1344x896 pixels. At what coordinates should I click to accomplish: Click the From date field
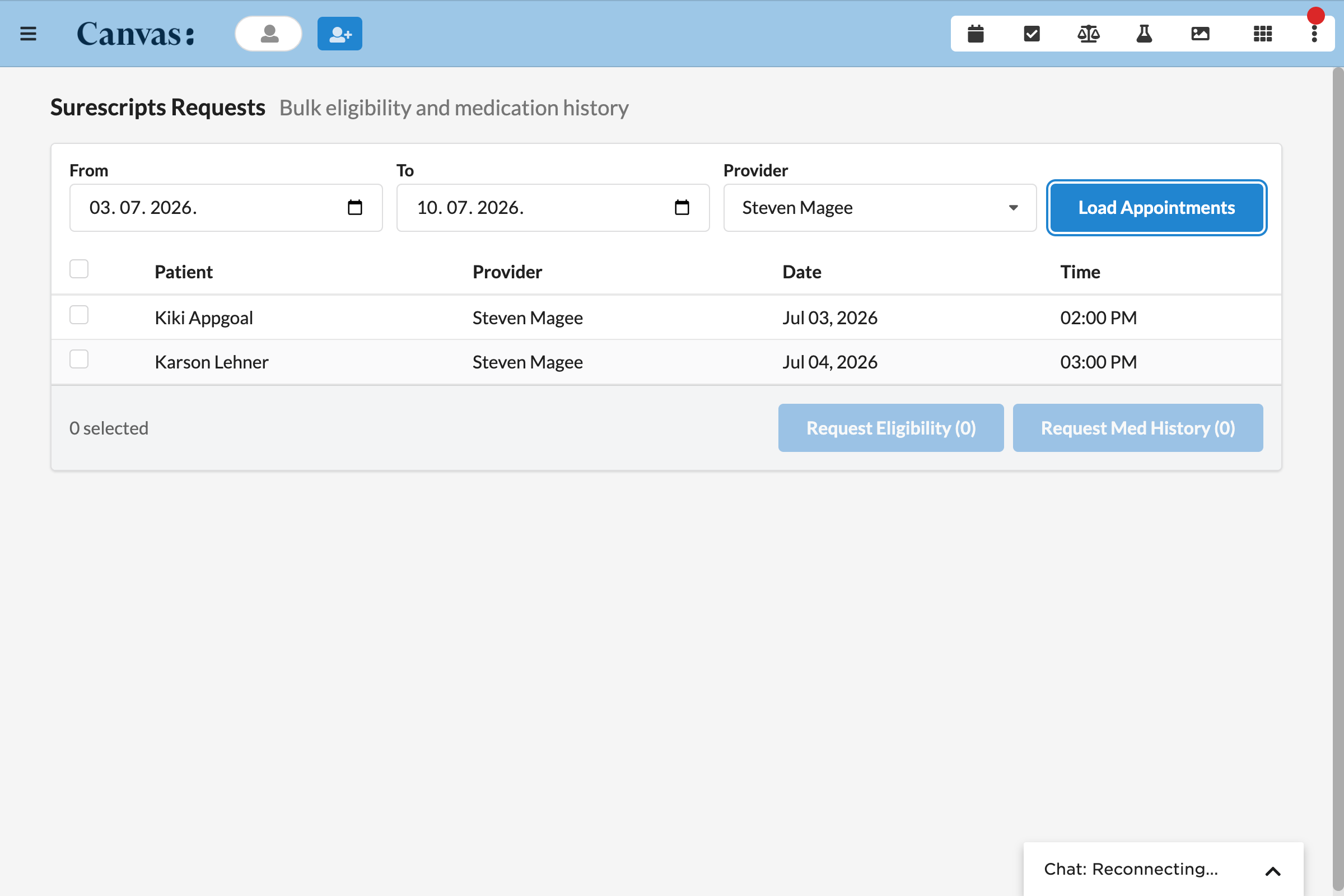point(226,207)
